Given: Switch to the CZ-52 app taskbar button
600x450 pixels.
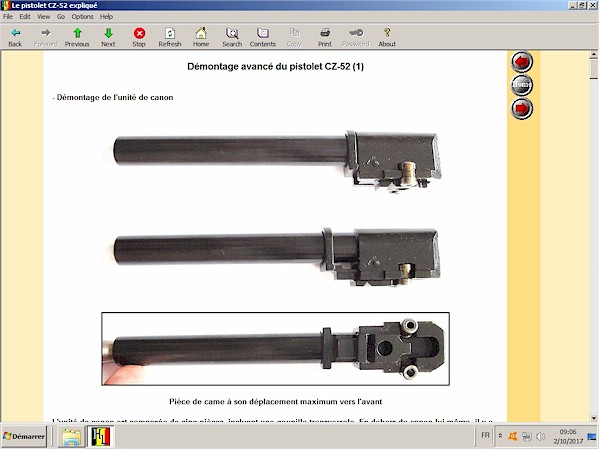Looking at the screenshot, I should point(101,437).
